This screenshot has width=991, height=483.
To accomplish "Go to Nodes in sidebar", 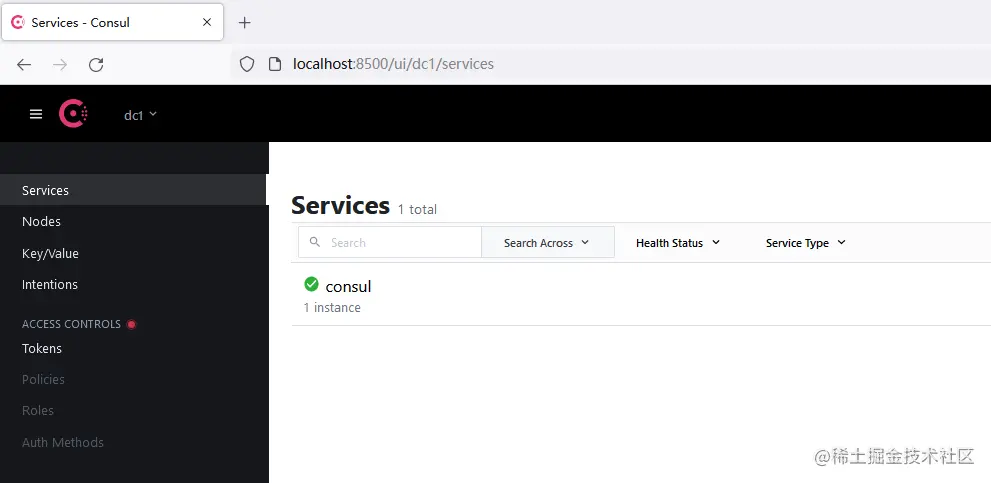I will pyautogui.click(x=42, y=222).
